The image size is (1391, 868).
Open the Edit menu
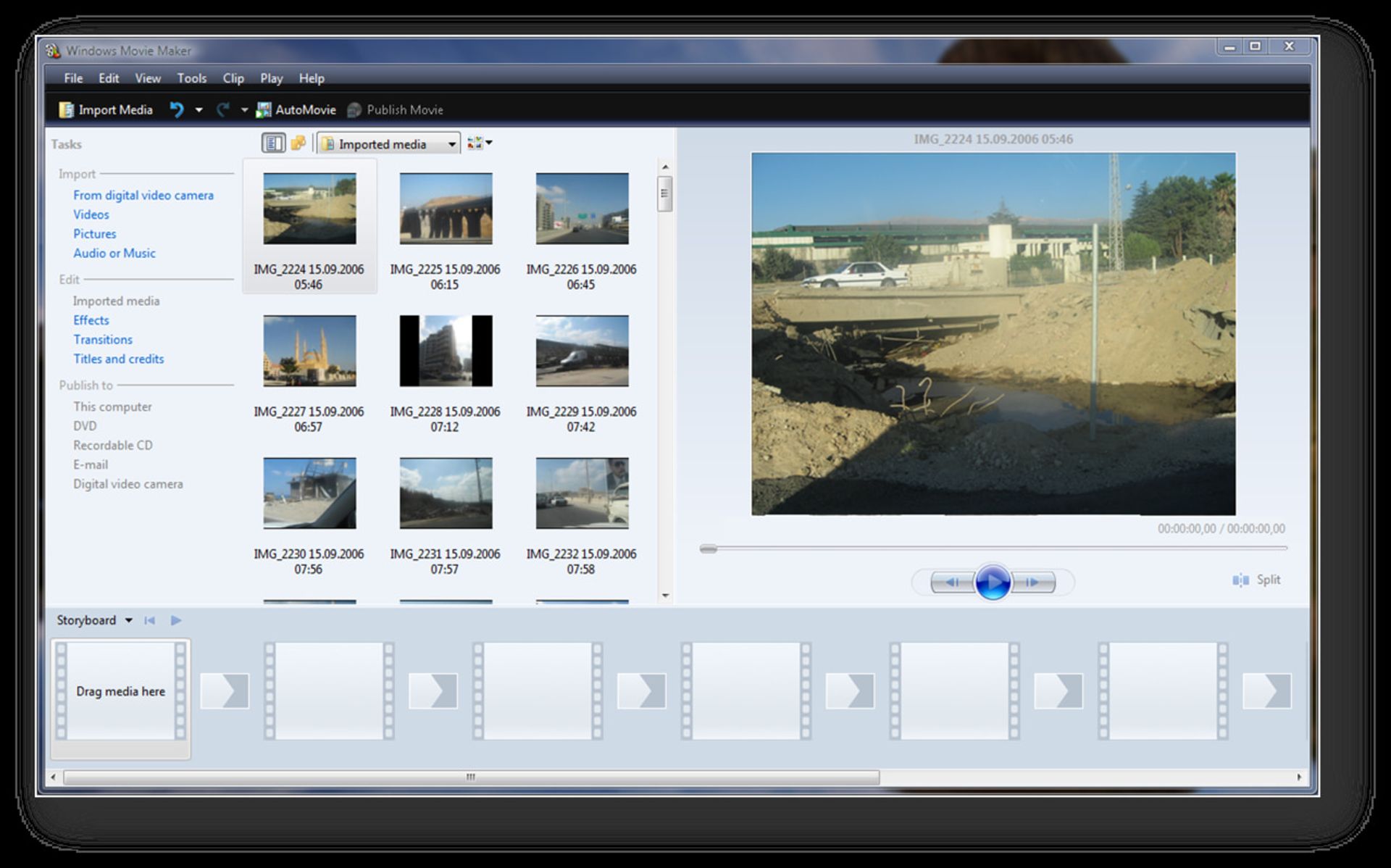[x=109, y=78]
